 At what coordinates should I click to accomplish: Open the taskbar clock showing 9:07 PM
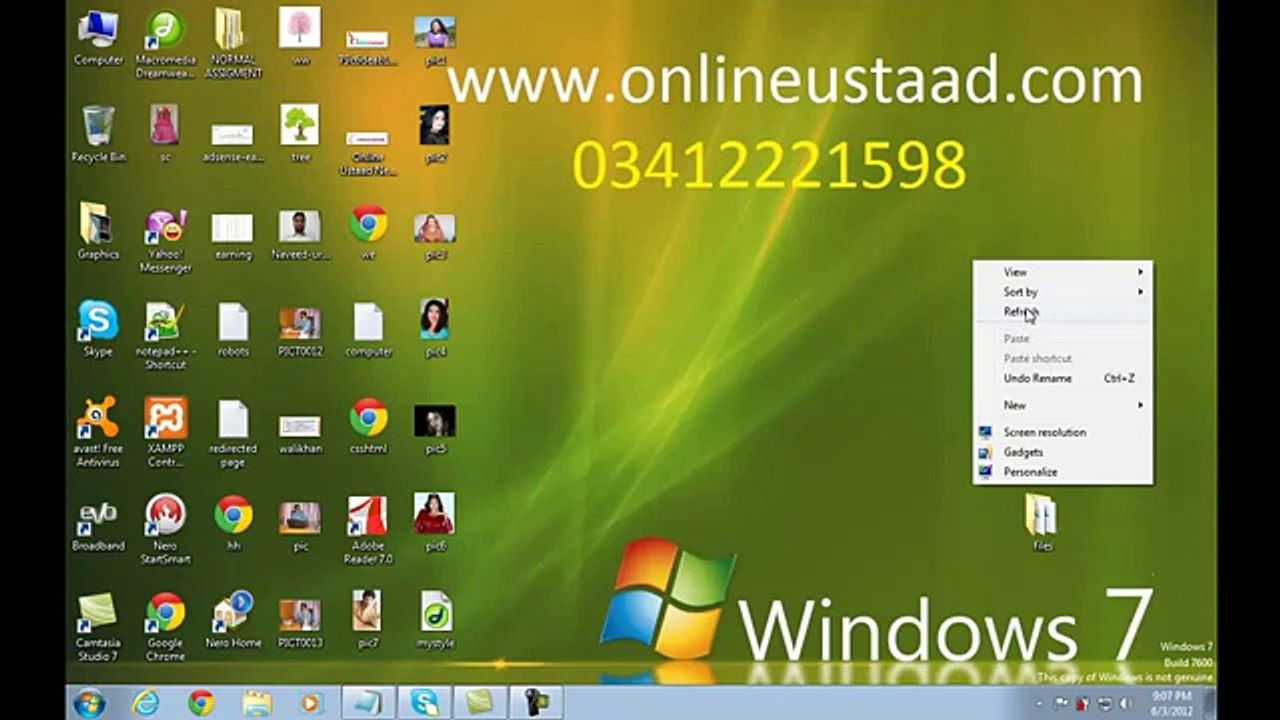click(x=1172, y=702)
